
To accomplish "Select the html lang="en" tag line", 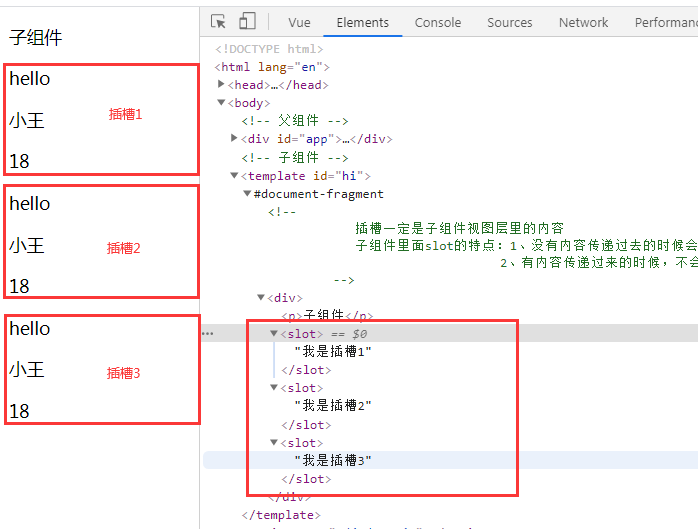I will (271, 67).
